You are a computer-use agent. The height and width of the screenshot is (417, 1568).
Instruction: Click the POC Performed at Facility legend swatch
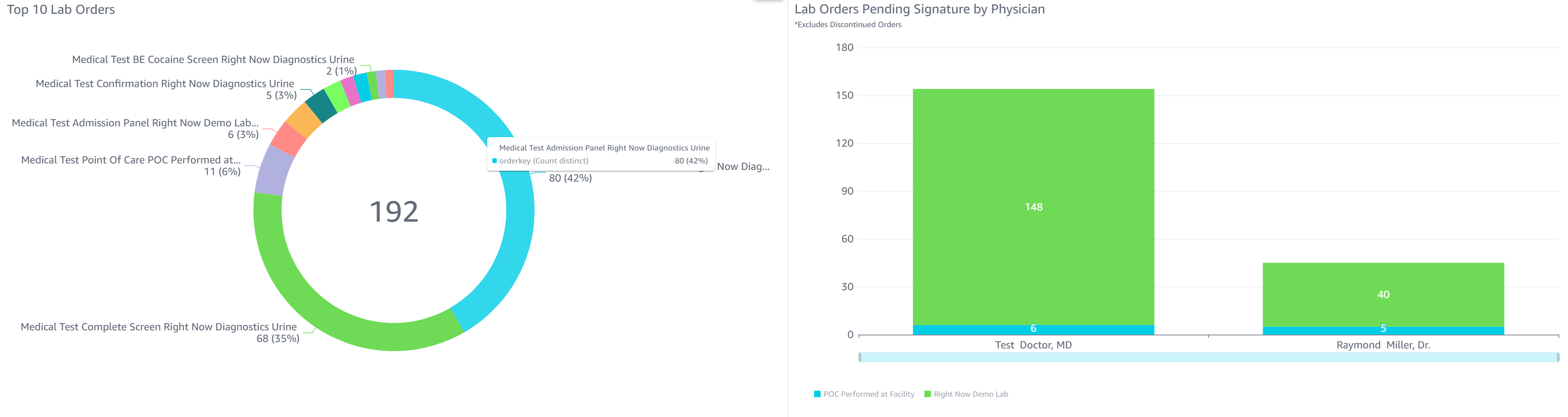pyautogui.click(x=817, y=394)
